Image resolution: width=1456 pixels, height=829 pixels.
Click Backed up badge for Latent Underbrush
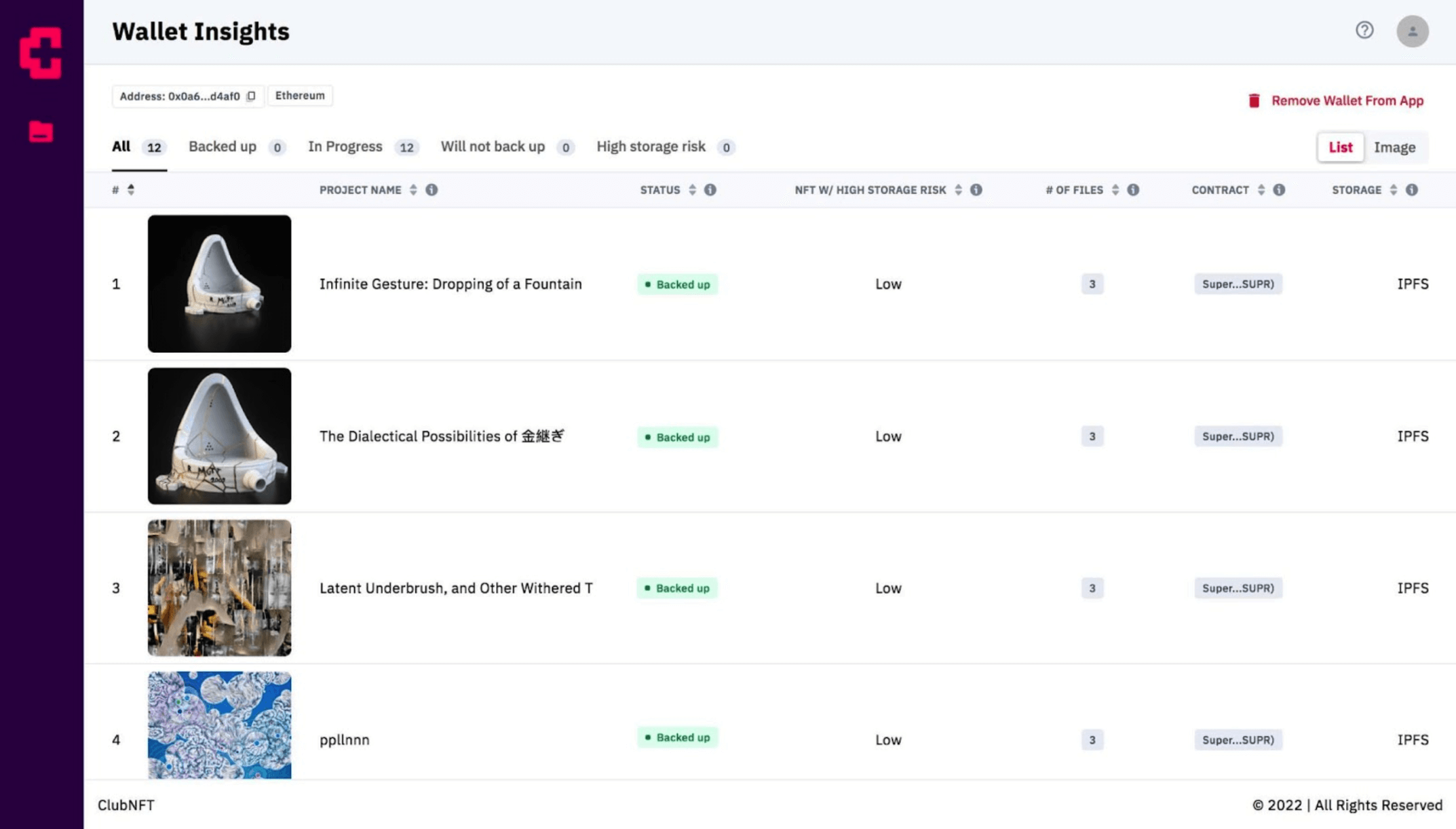(677, 588)
